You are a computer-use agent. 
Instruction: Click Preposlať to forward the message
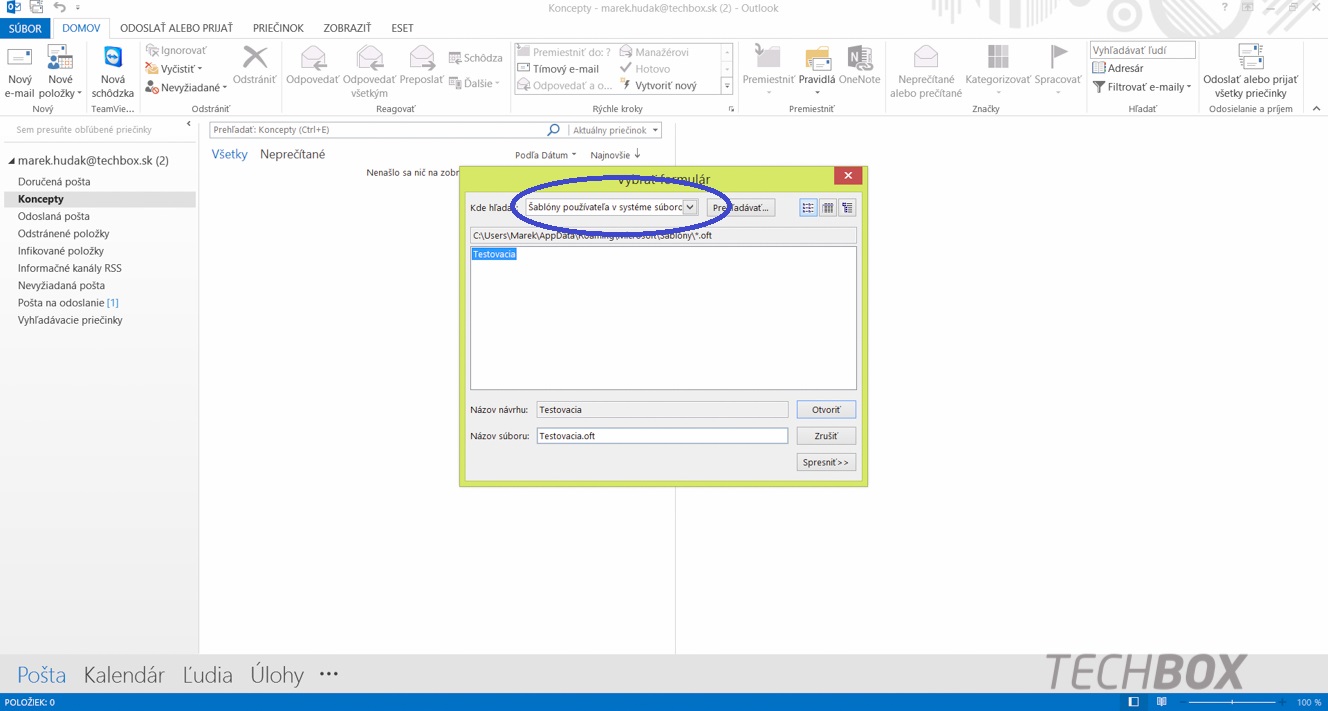coord(422,66)
